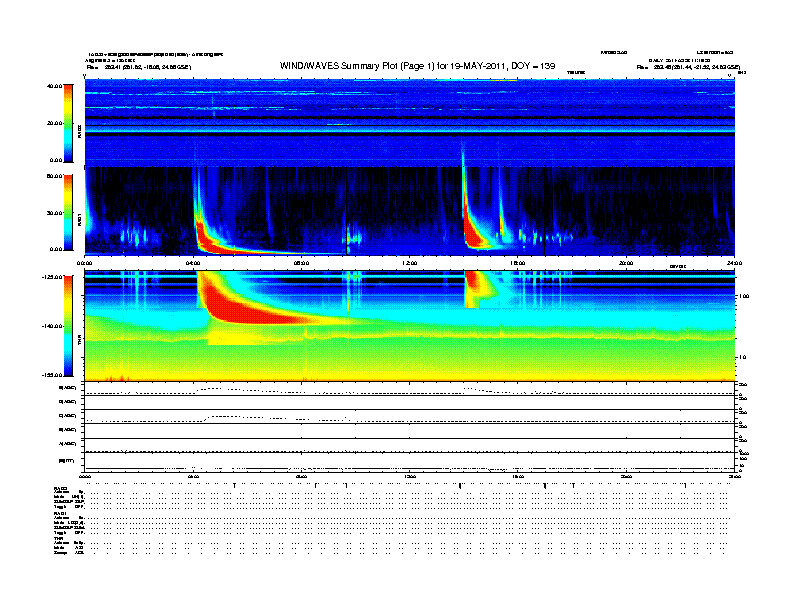Click the 30.00 tick on RAD1 color scale
This screenshot has height=612, width=792.
(x=54, y=213)
